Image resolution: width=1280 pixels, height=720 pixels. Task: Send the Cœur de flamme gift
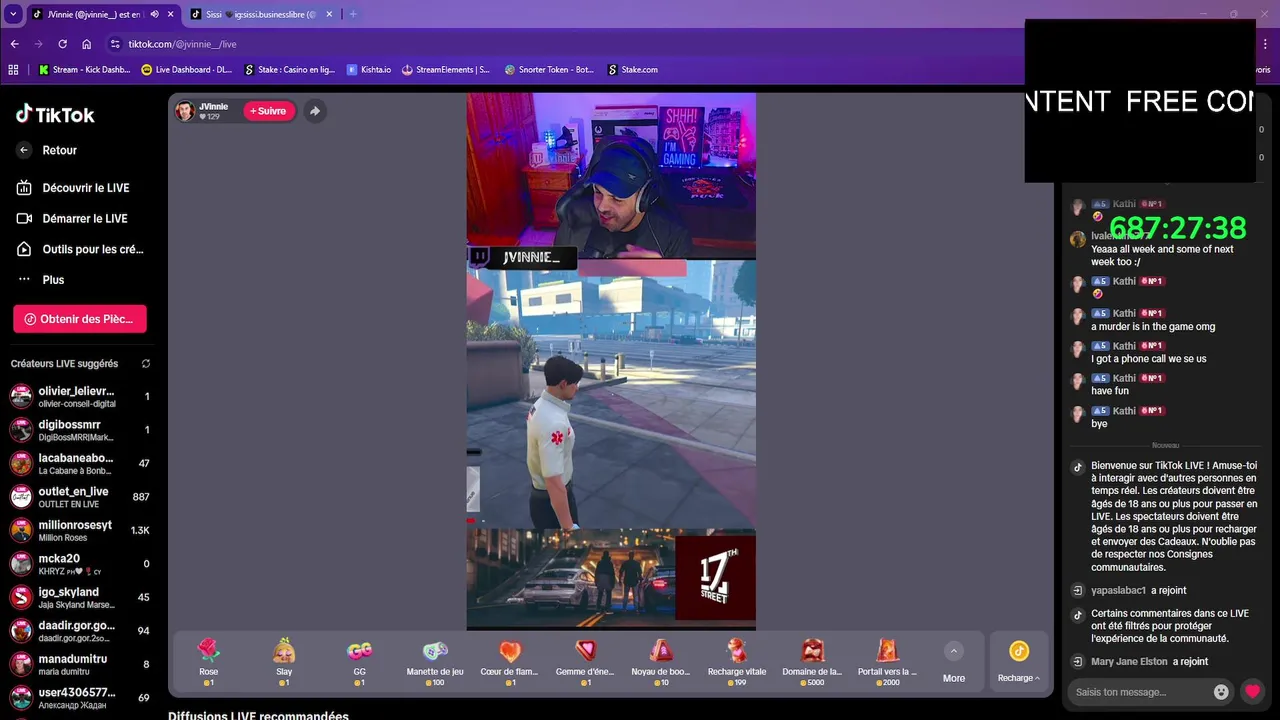pos(510,661)
